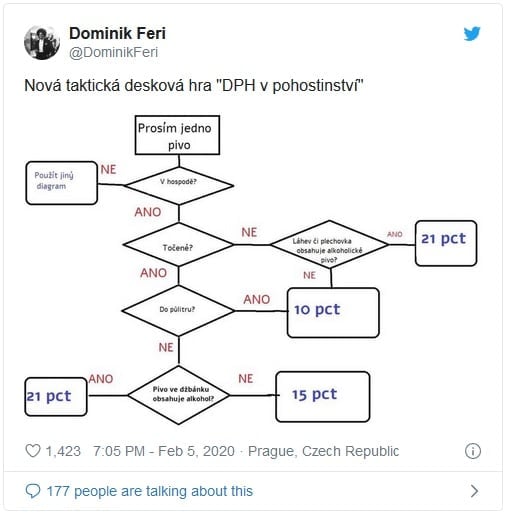Like the tweet with heart icon
The width and height of the screenshot is (507, 514).
coord(33,451)
